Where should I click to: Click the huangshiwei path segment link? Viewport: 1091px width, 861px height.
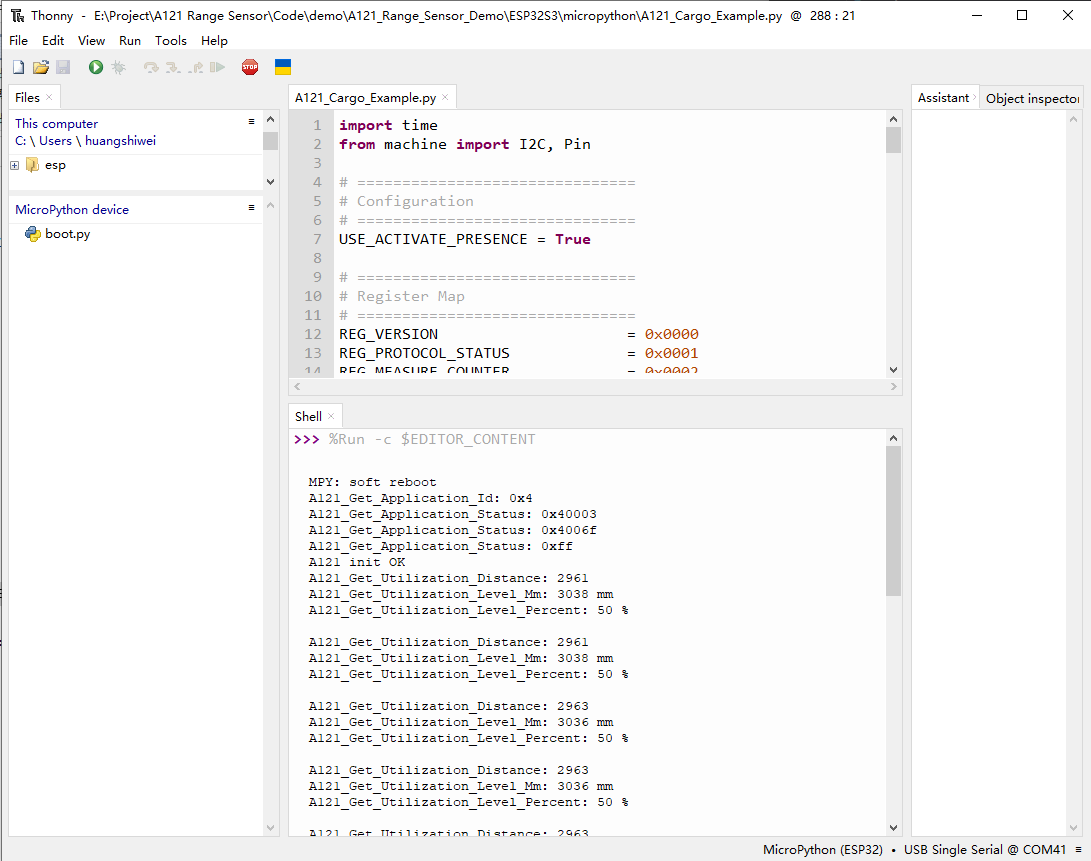point(120,141)
